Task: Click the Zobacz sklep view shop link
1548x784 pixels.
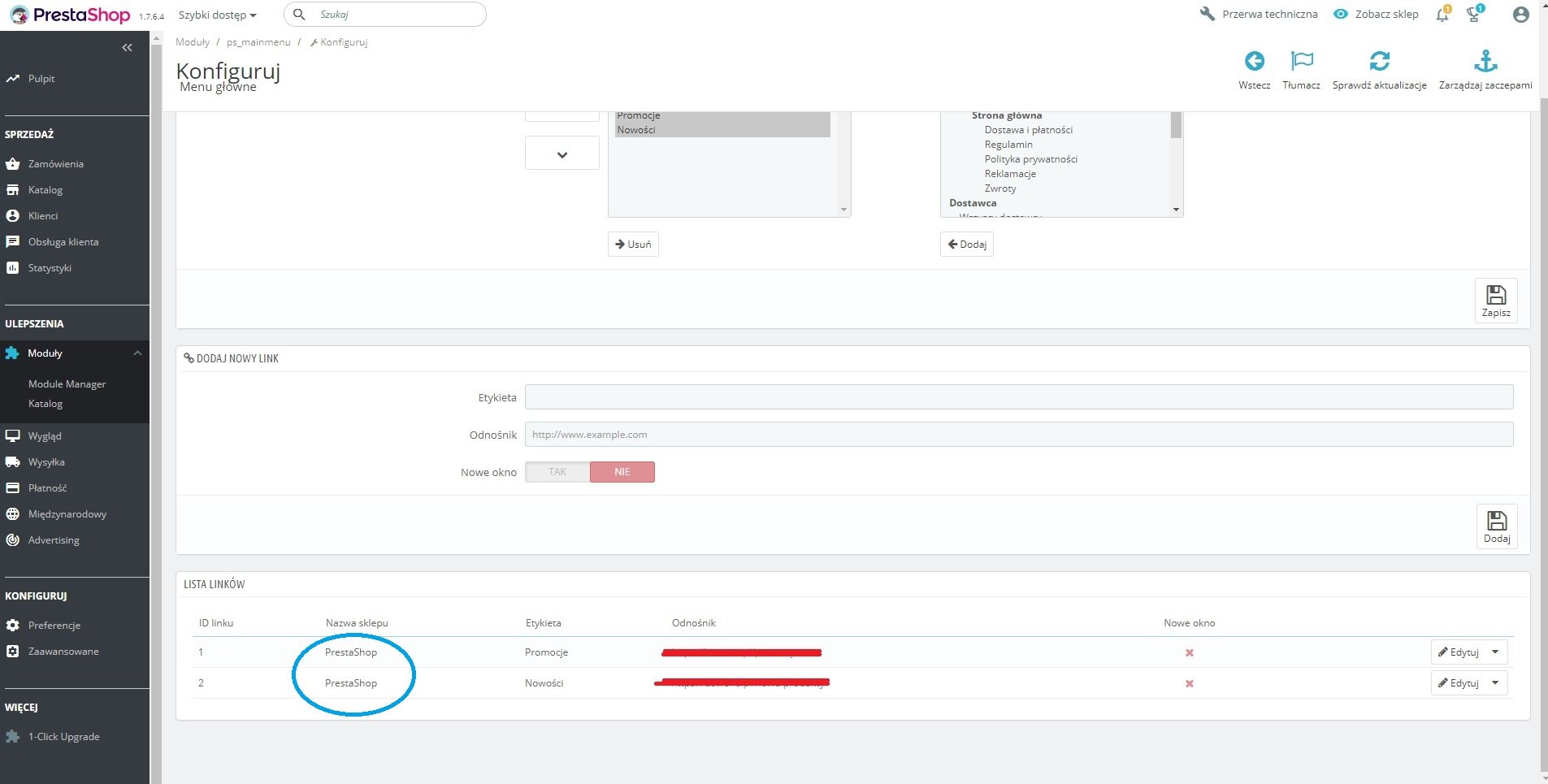Action: point(1376,14)
